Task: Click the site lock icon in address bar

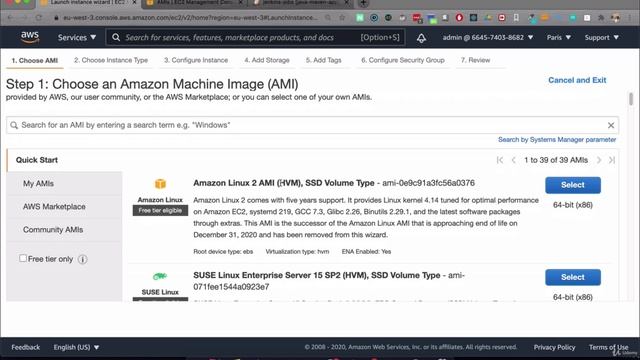Action: 56,18
